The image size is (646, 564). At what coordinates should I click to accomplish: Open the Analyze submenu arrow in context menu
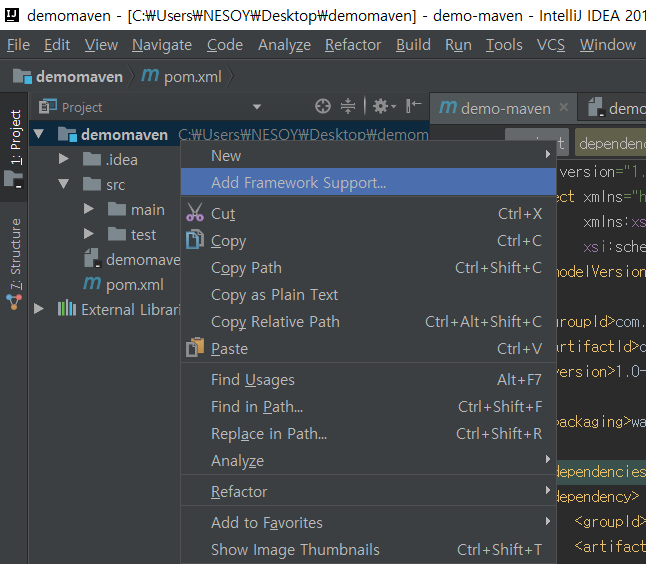(x=548, y=459)
